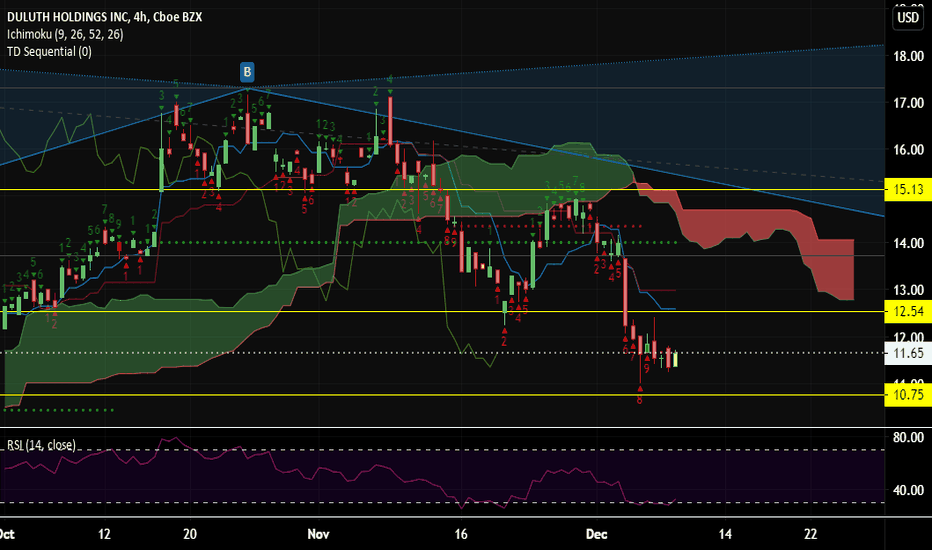Open the USD currency selector
This screenshot has width=932, height=550.
(907, 17)
